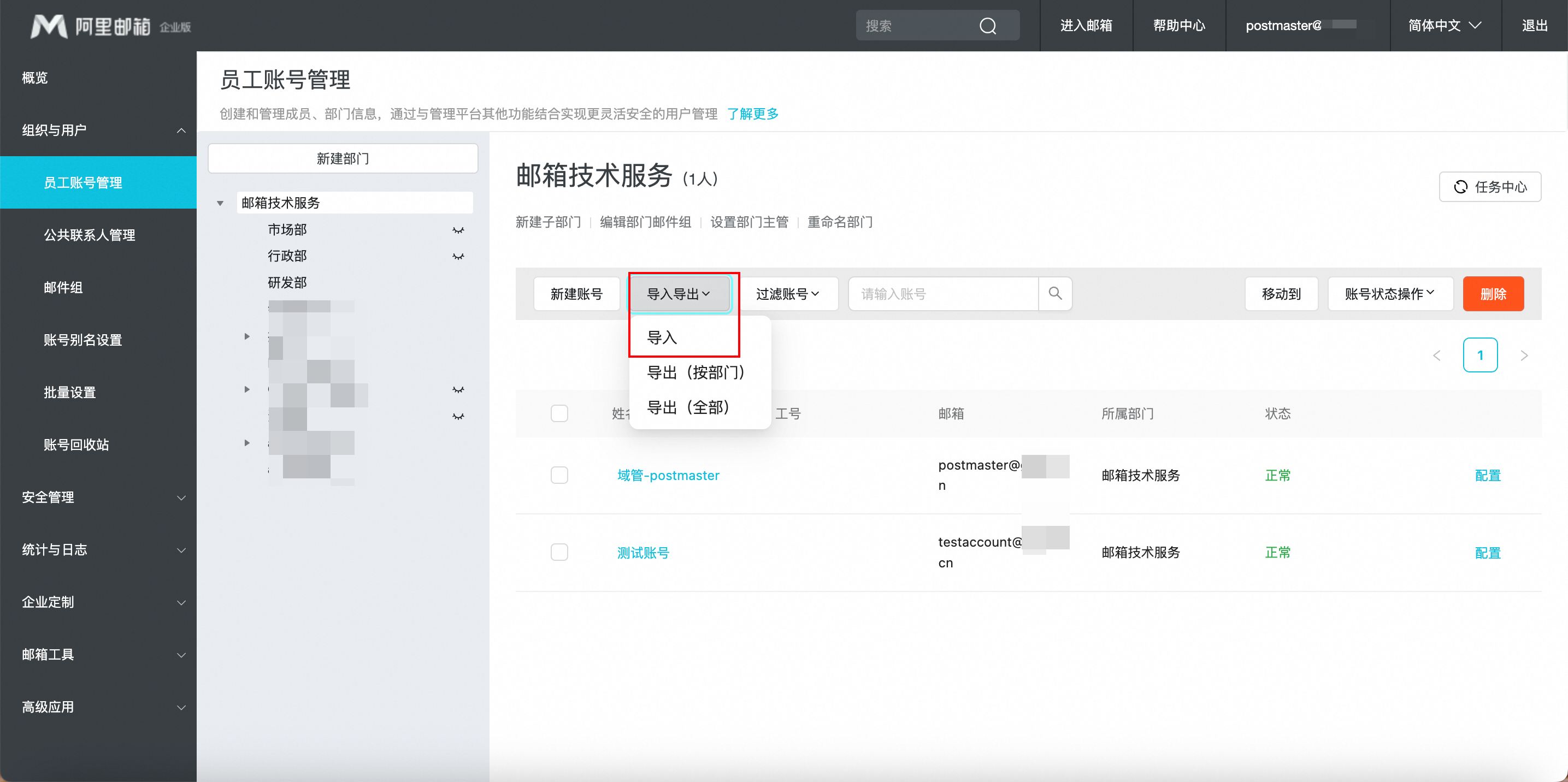Open the 过滤账号 dropdown
The height and width of the screenshot is (782, 1568).
click(x=788, y=294)
